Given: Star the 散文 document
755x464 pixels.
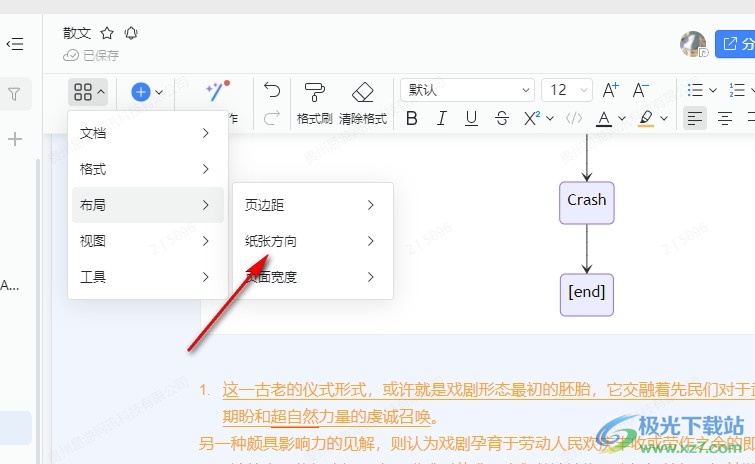Looking at the screenshot, I should click(x=107, y=33).
